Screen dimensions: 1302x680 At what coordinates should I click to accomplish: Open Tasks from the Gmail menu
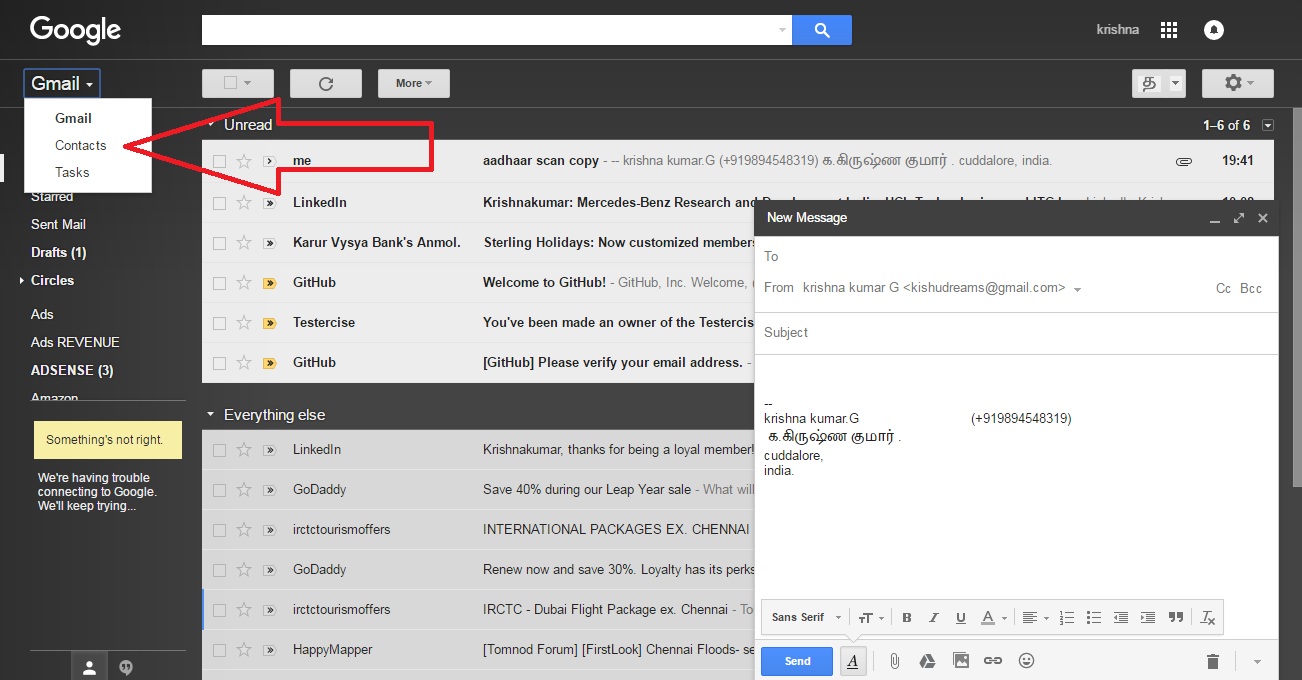click(72, 172)
